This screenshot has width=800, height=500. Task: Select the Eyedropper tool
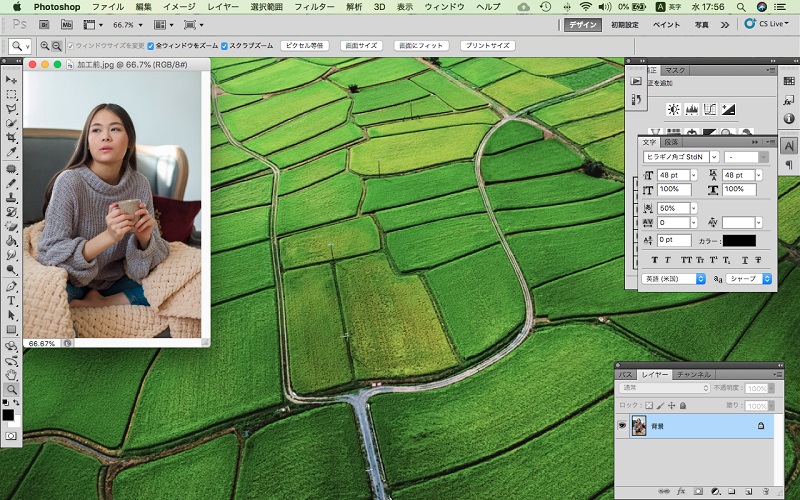pyautogui.click(x=11, y=152)
